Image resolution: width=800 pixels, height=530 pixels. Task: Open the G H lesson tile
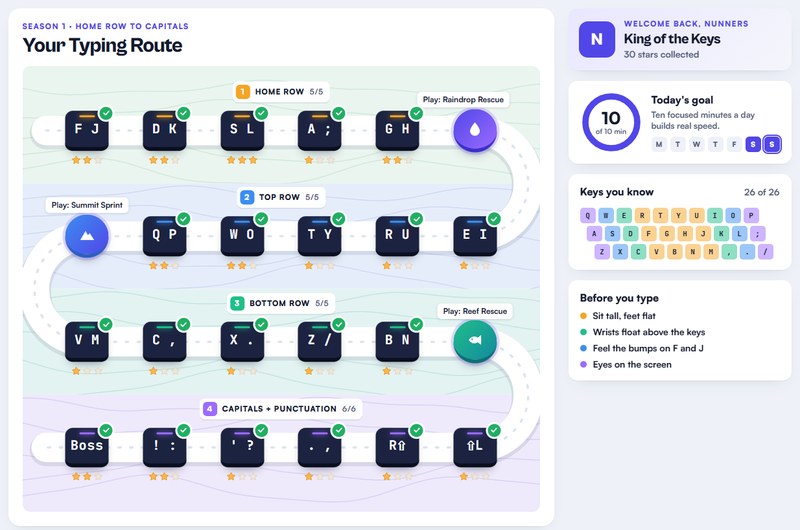coord(397,130)
